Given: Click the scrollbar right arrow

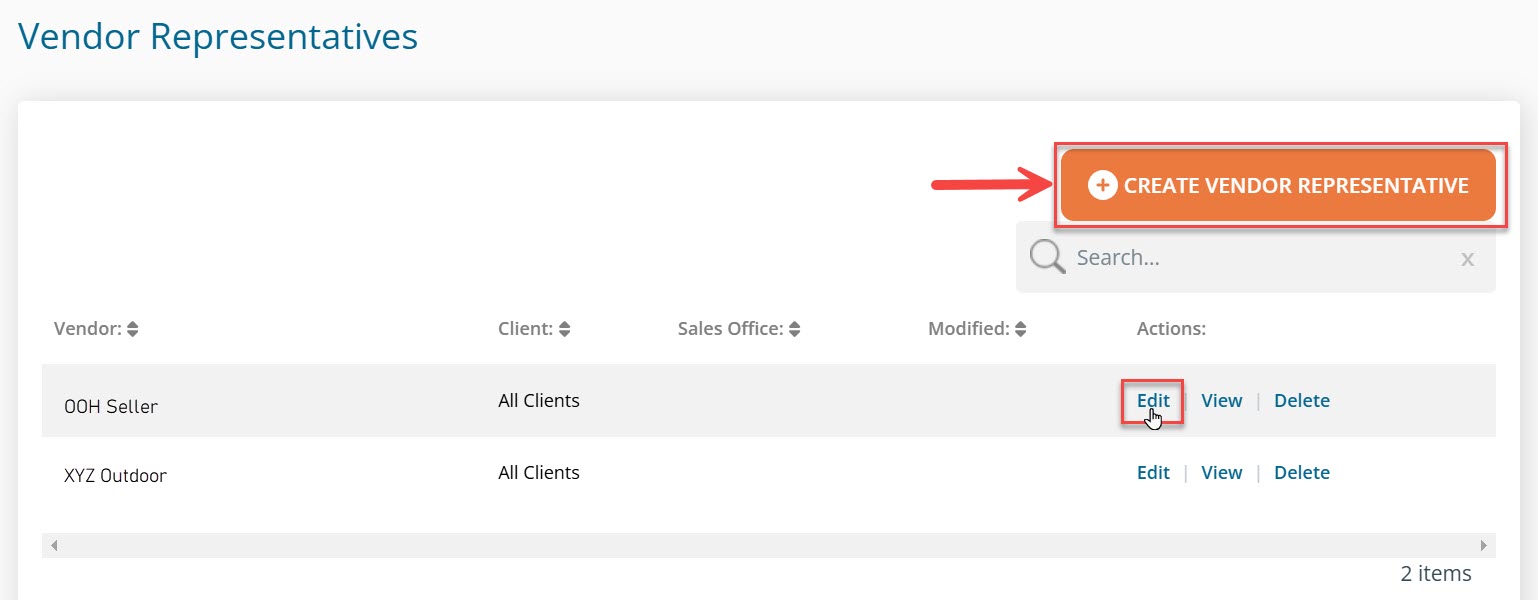Looking at the screenshot, I should [1484, 545].
